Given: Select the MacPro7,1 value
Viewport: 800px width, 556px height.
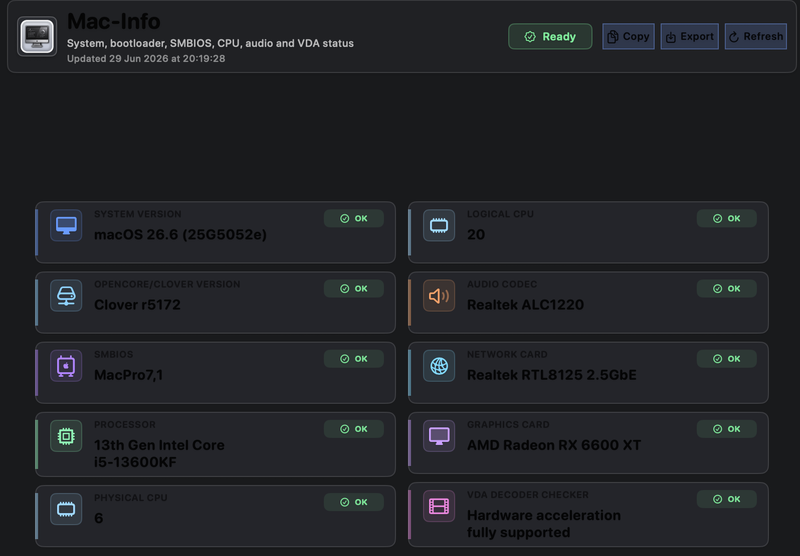Looking at the screenshot, I should click(x=129, y=375).
